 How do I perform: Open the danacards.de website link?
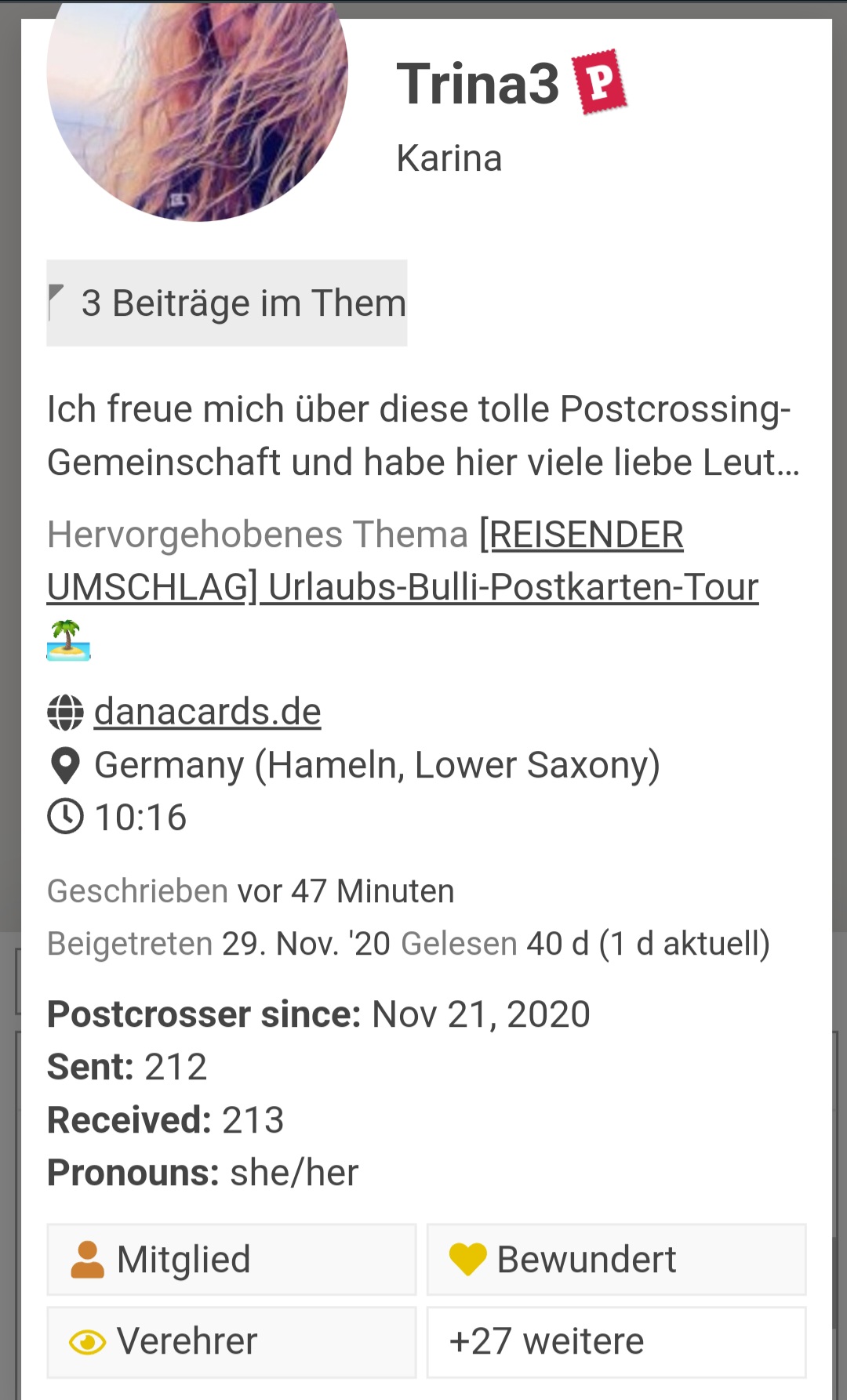click(x=208, y=713)
